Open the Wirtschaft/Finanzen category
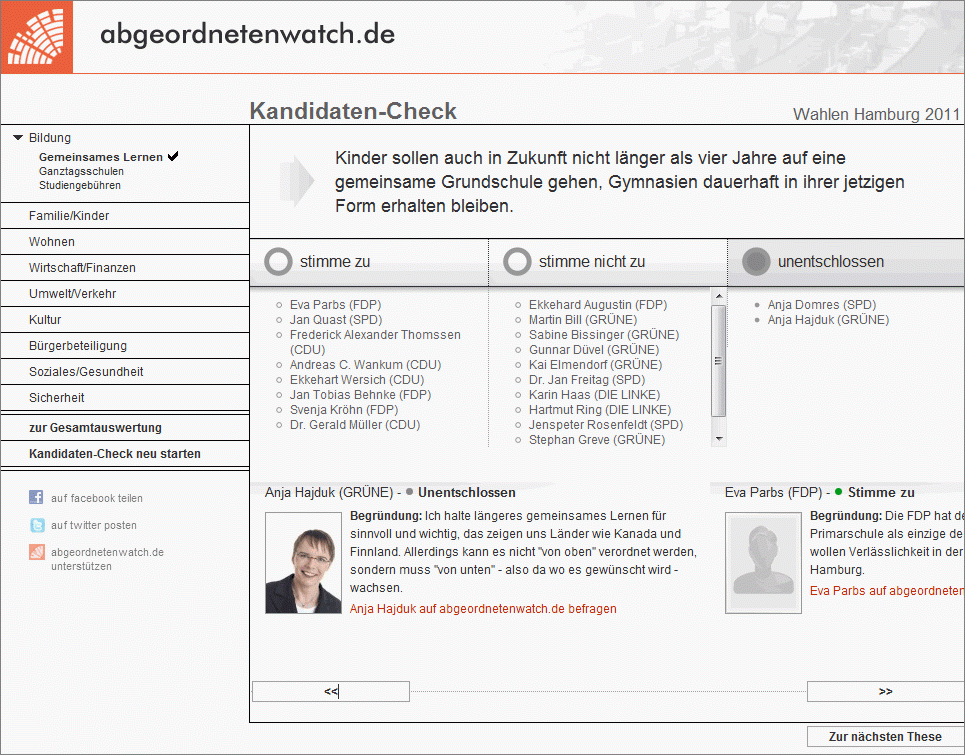 [125, 268]
